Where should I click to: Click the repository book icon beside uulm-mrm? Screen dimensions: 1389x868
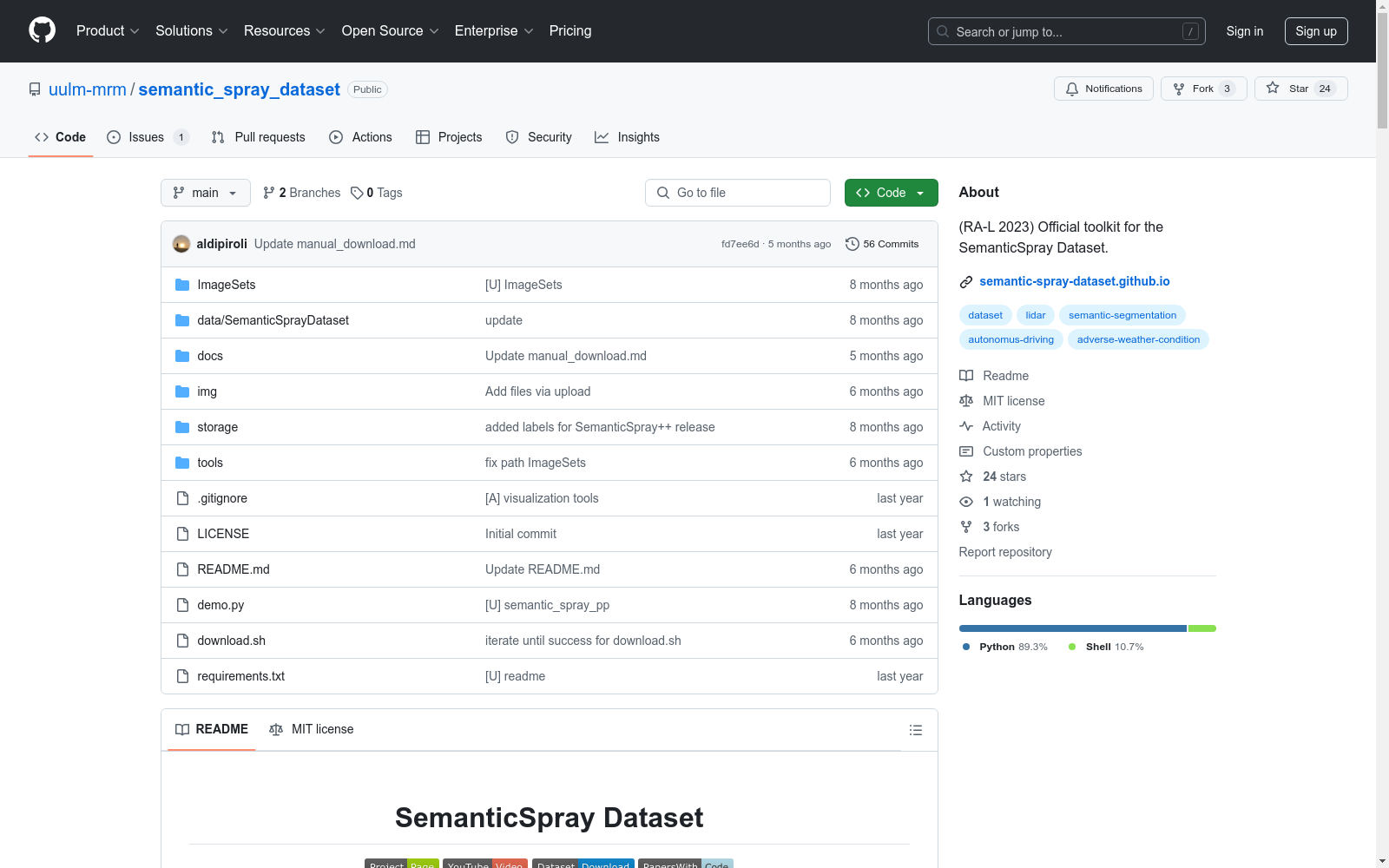coord(35,89)
